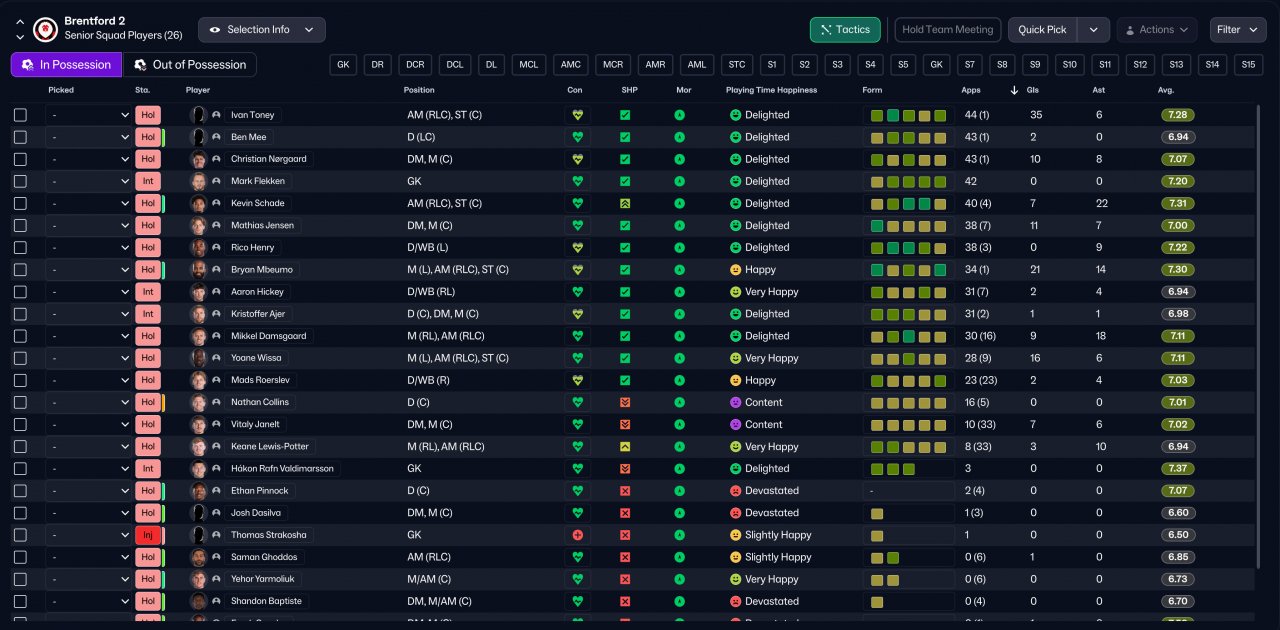1280x630 pixels.
Task: Click the down sort arrow near Apps column
Action: 1015,90
